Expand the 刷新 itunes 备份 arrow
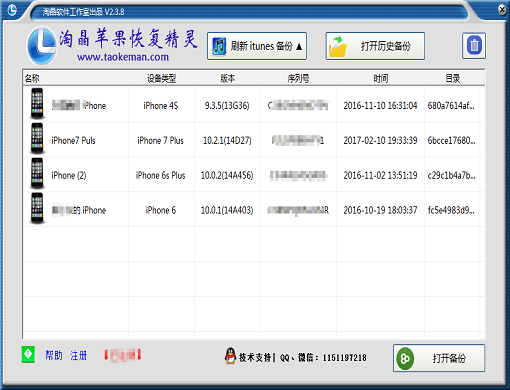 (x=299, y=46)
